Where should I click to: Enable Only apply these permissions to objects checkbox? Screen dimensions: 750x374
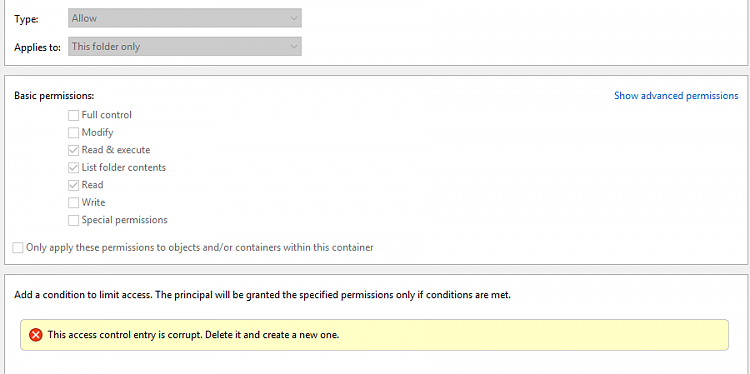(18, 248)
